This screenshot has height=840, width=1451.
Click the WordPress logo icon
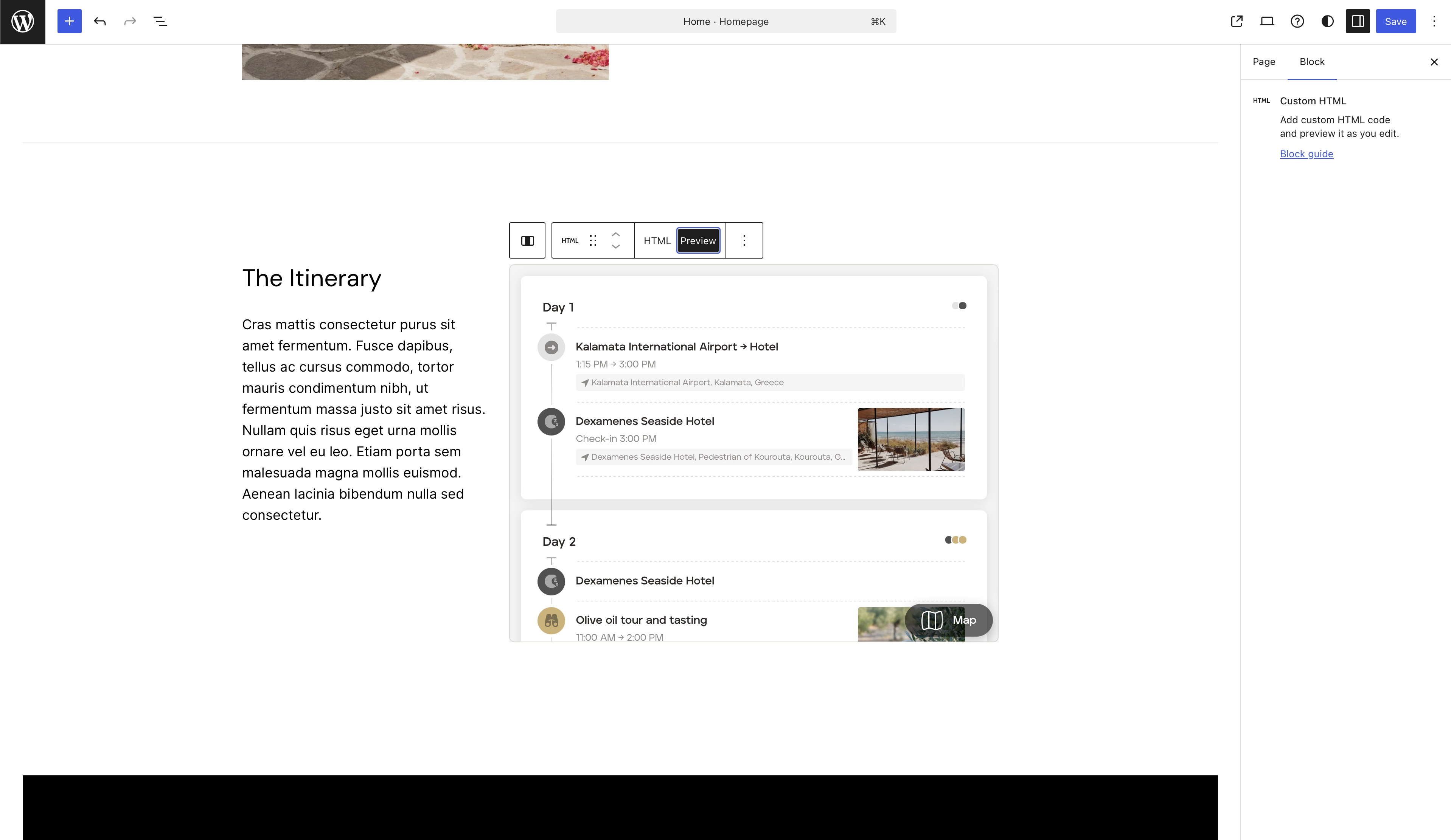pyautogui.click(x=22, y=21)
